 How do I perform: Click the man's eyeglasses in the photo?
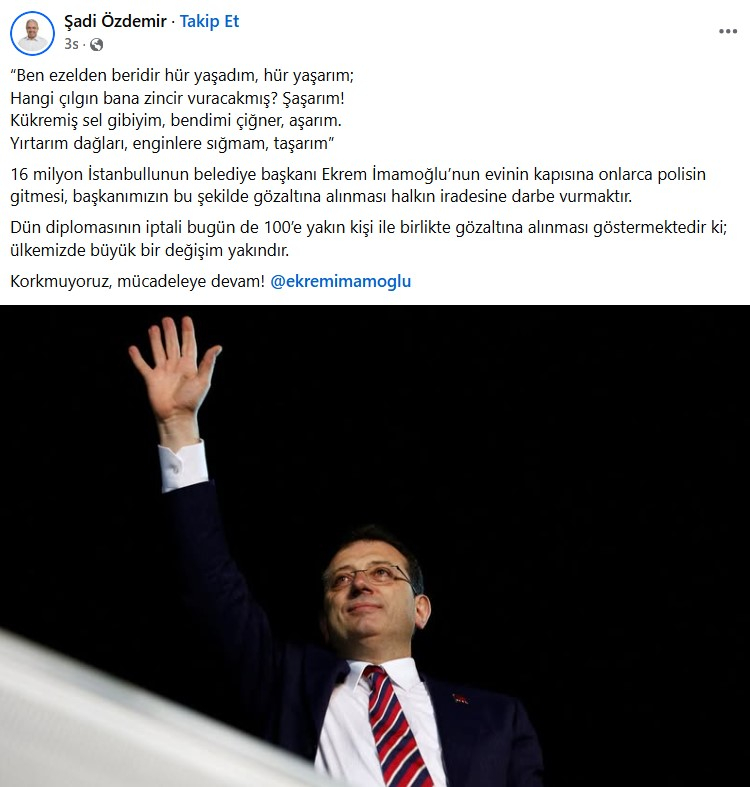tap(369, 575)
